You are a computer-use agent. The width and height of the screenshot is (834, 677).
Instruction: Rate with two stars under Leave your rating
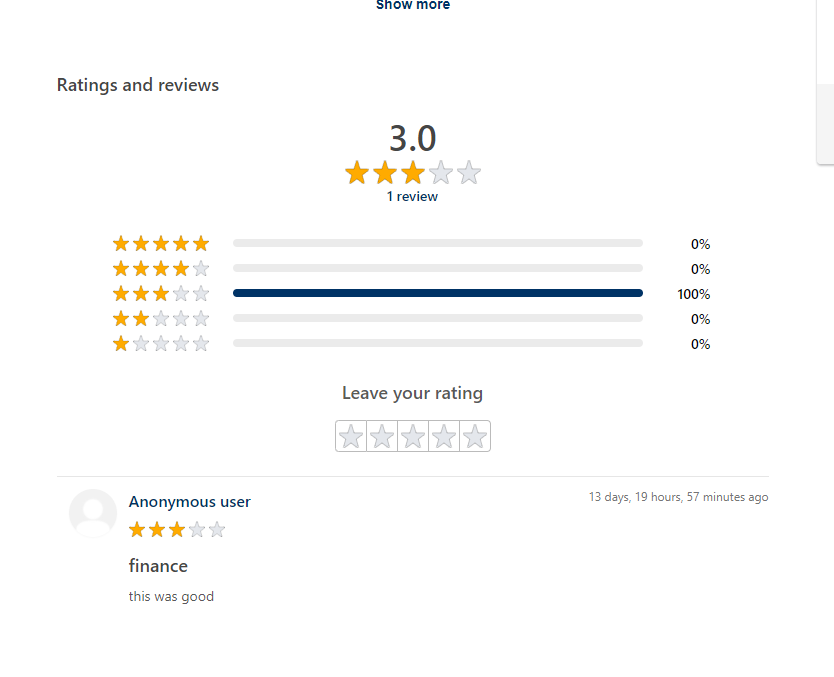click(x=382, y=437)
